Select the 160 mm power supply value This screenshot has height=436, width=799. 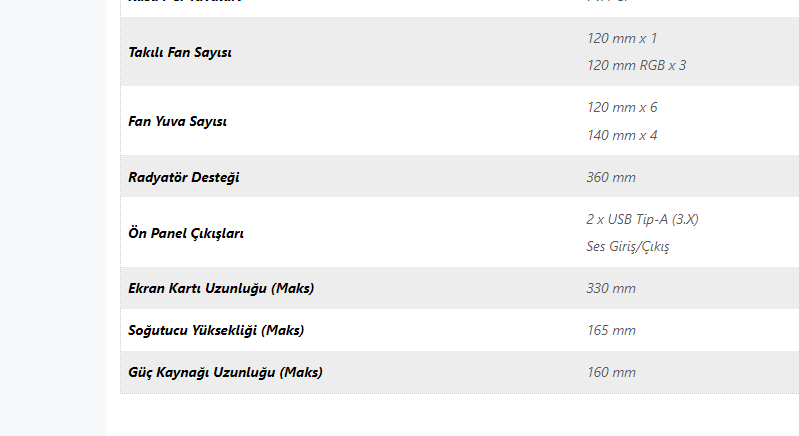pos(611,372)
